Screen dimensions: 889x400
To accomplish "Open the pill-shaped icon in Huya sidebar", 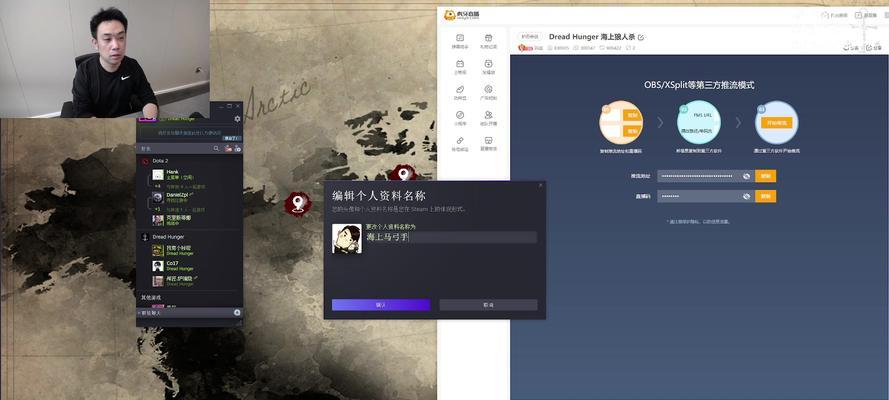I will [x=460, y=90].
